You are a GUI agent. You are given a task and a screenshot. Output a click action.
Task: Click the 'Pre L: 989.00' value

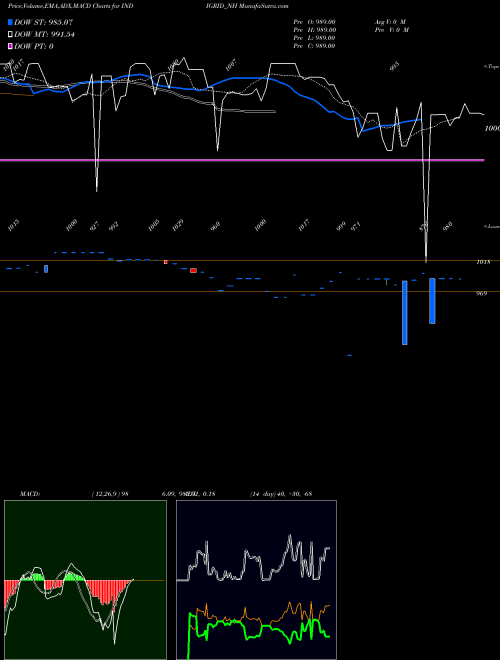[x=314, y=38]
